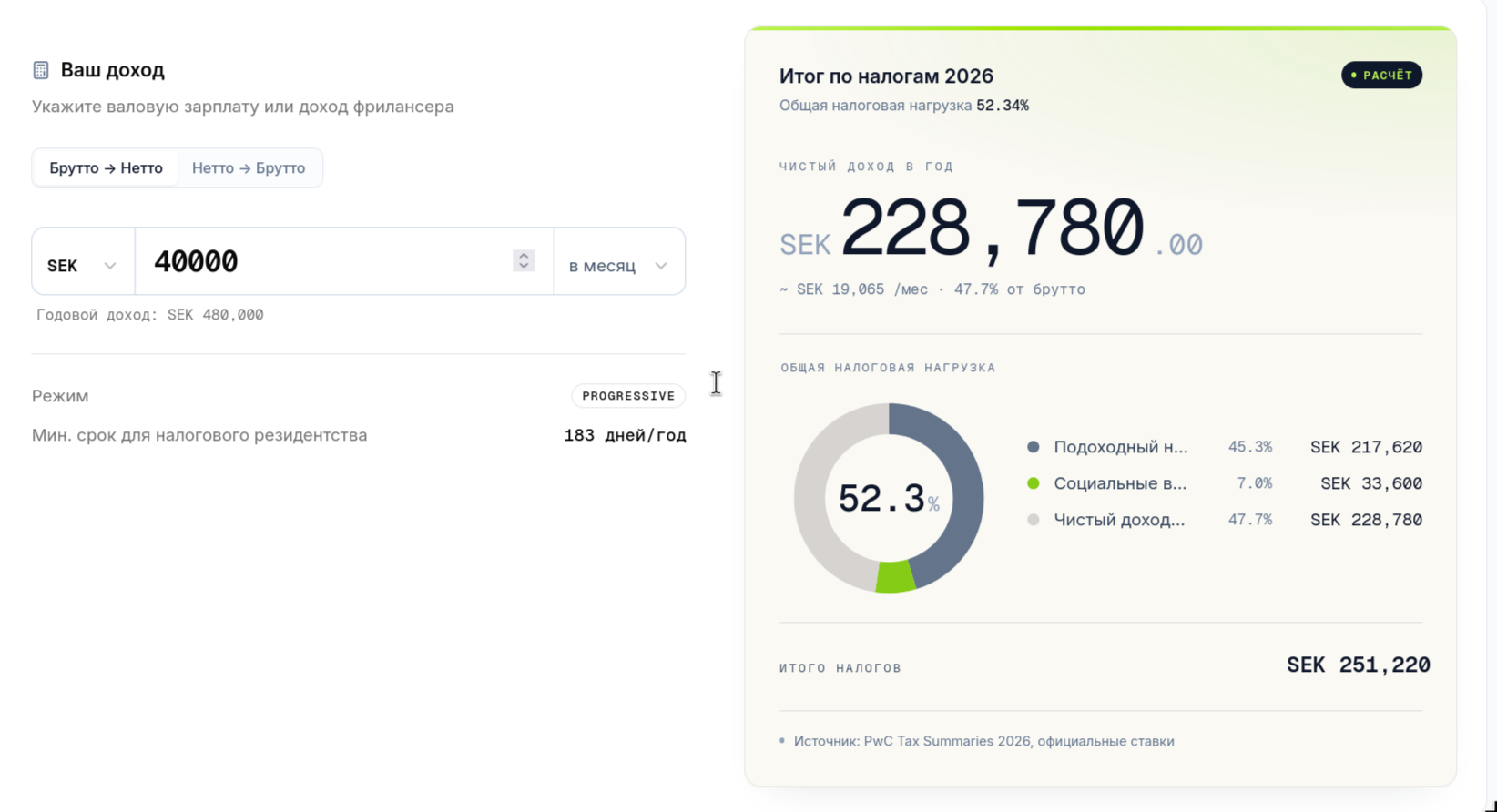The image size is (1497, 812).
Task: Click the РАСЧЁТ status badge
Action: click(x=1381, y=76)
